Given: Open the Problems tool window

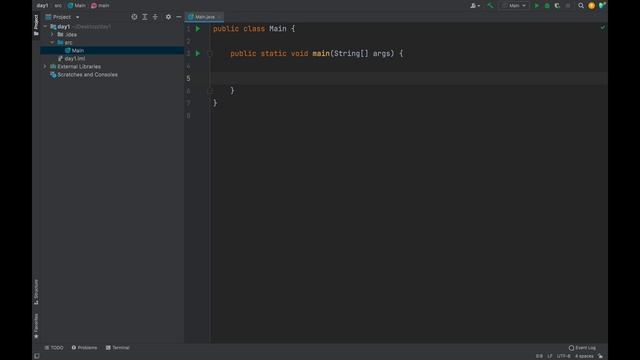Looking at the screenshot, I should (x=84, y=348).
